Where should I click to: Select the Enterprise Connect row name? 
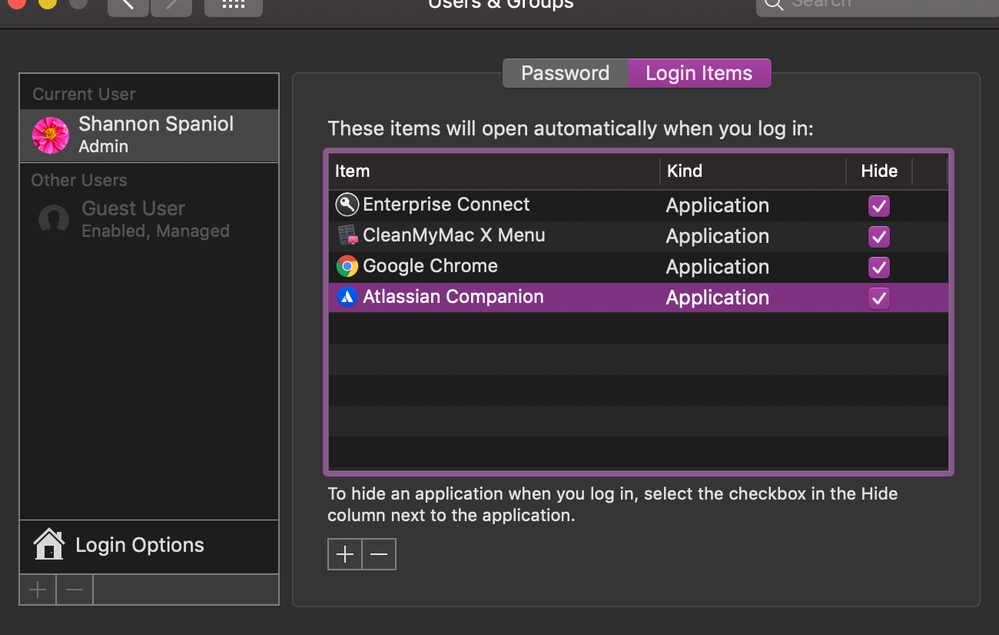446,204
